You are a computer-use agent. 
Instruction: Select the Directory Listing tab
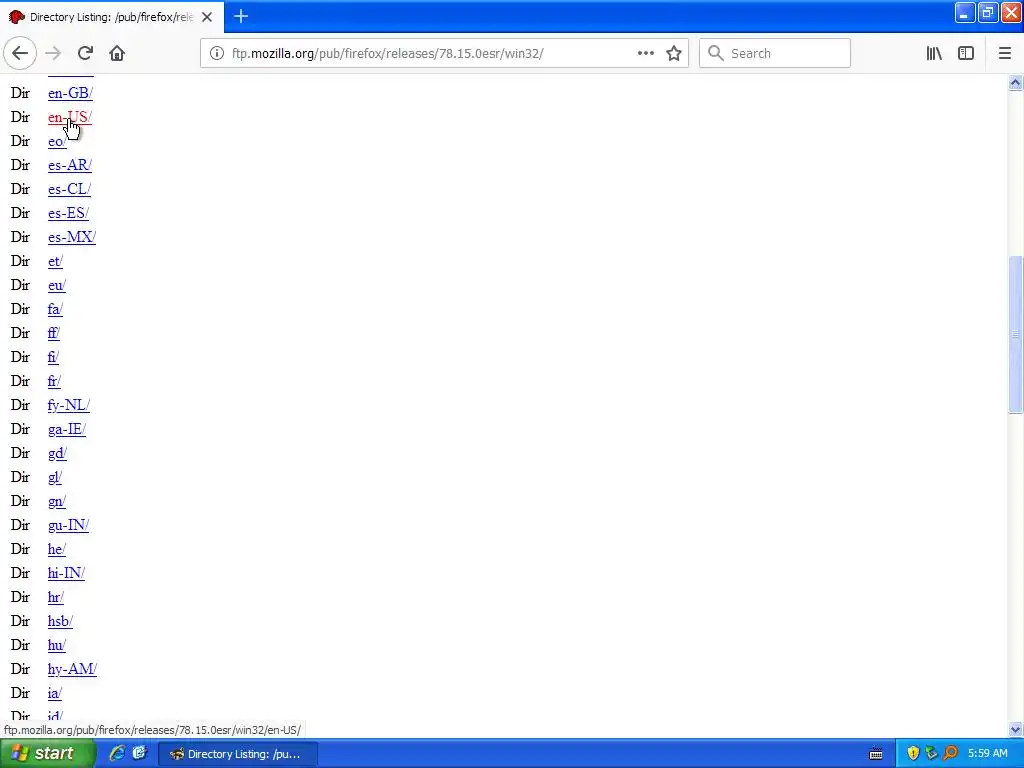coord(112,17)
